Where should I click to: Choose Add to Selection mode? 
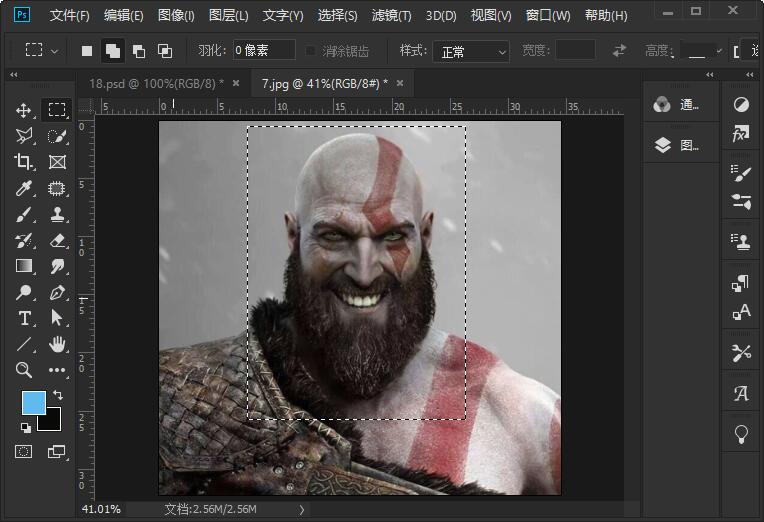click(x=113, y=51)
